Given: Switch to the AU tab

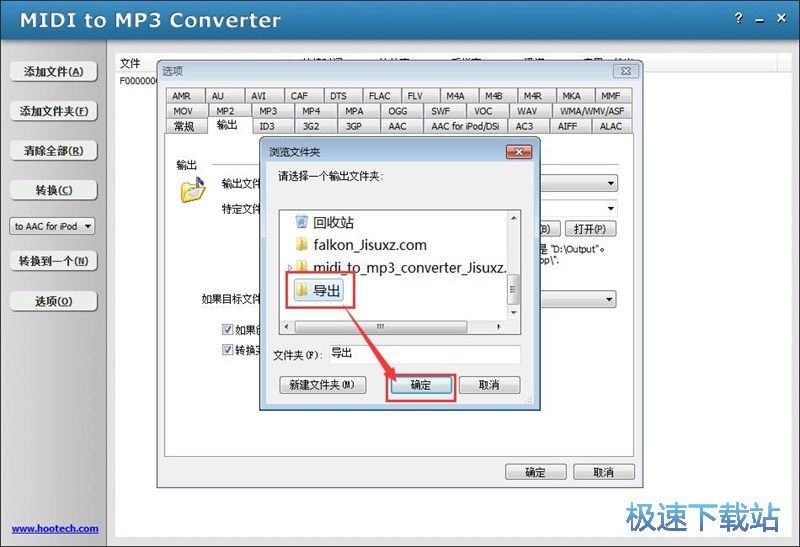Looking at the screenshot, I should [x=225, y=96].
